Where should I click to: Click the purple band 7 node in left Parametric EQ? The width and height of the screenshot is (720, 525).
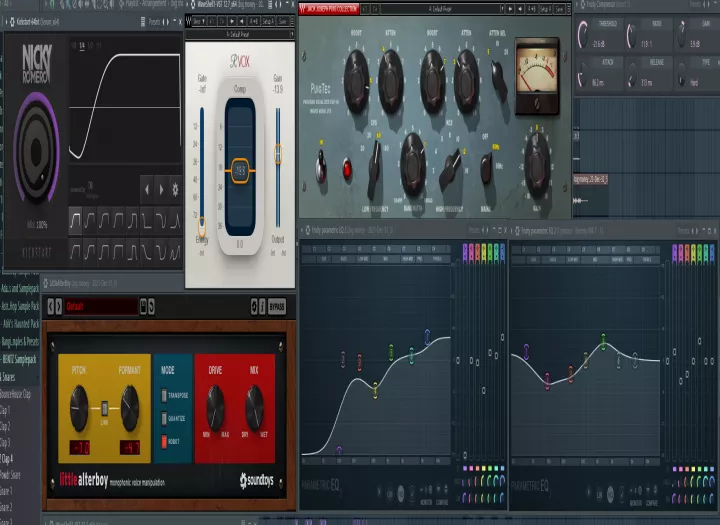click(428, 337)
